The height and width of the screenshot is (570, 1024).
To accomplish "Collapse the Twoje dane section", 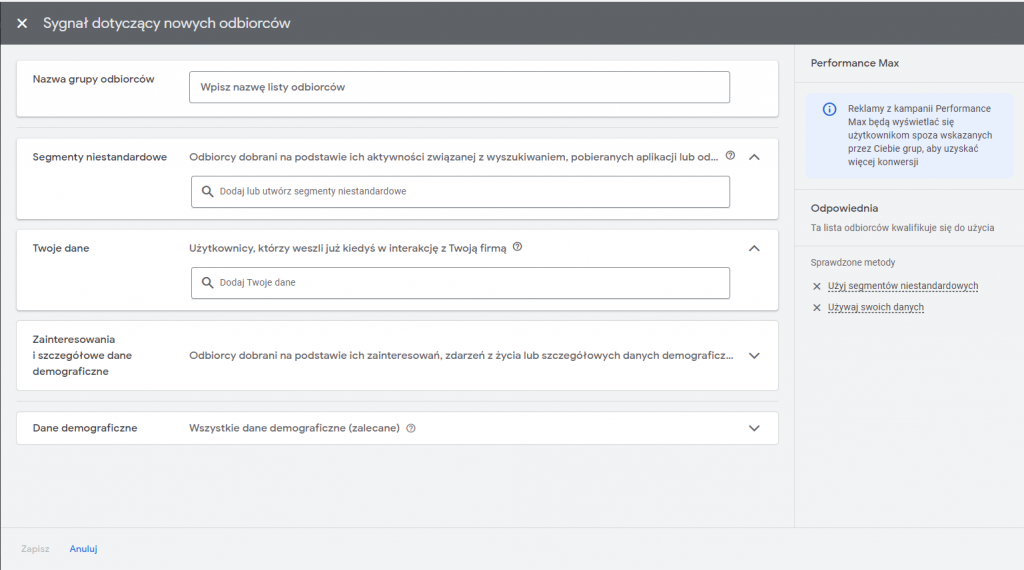I will point(754,248).
